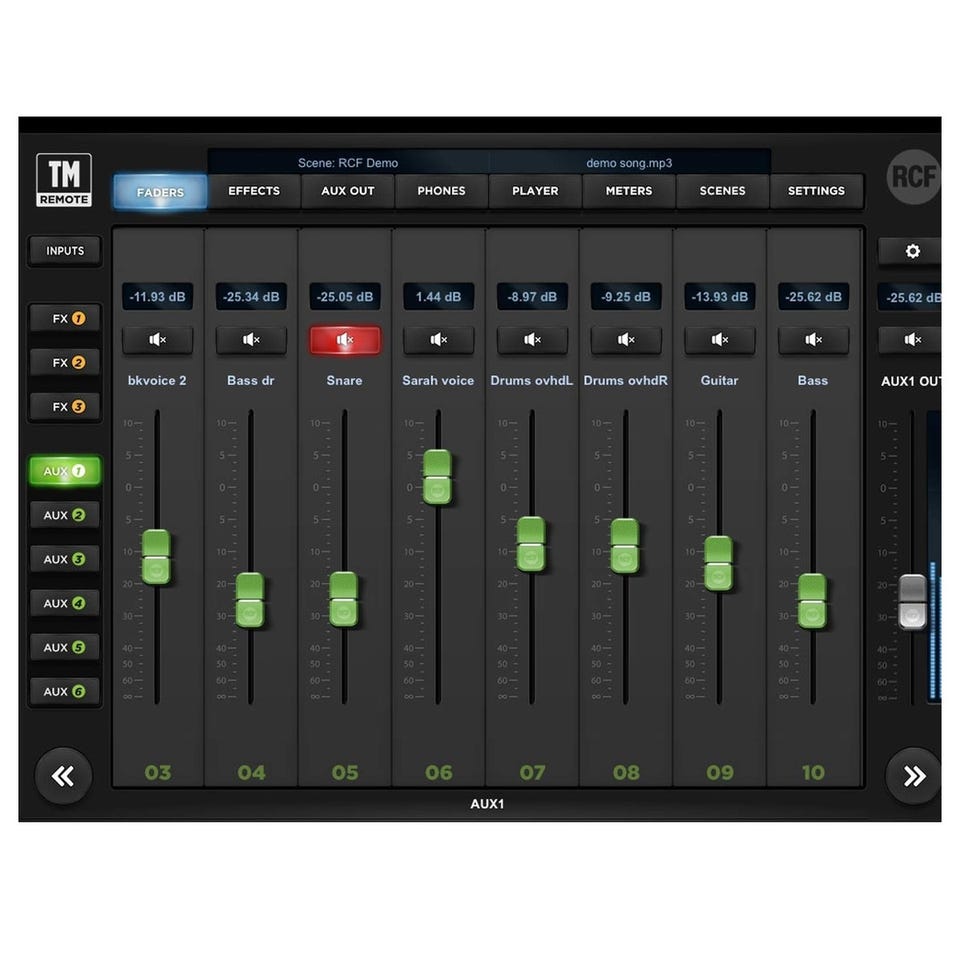
Task: Open the Meters tab
Action: (x=629, y=191)
